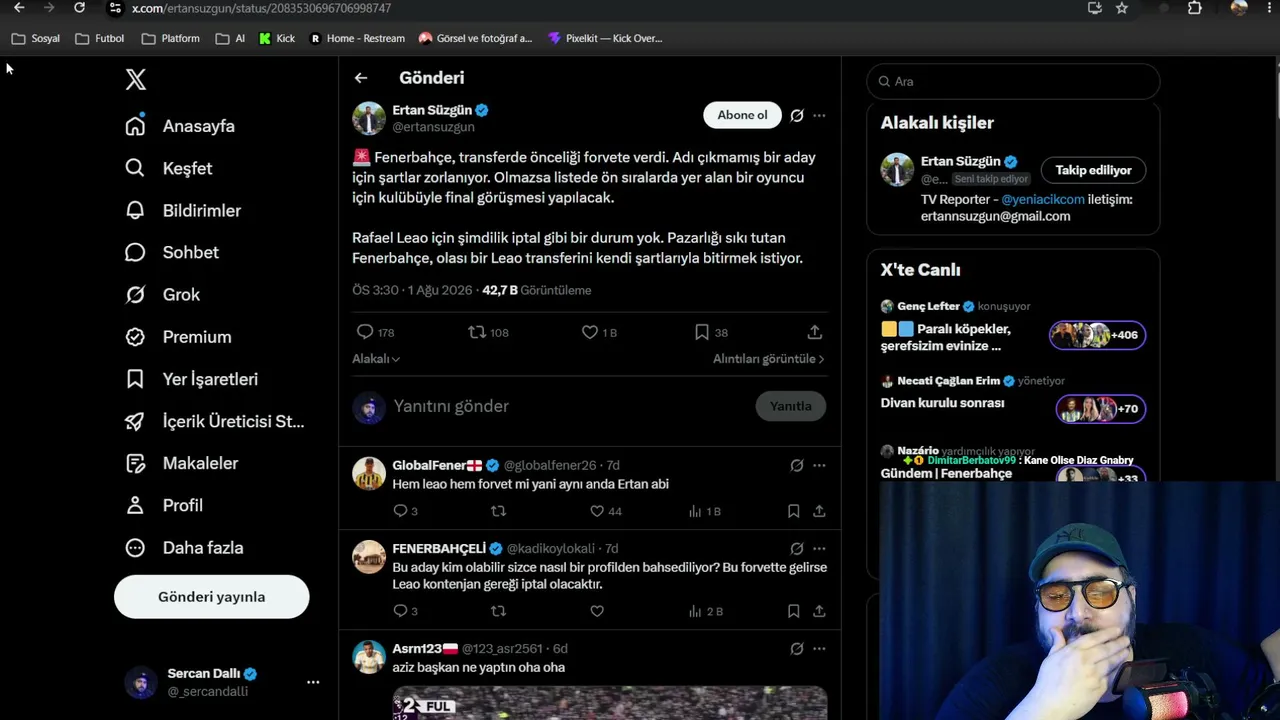Open the Keşfet explore page
The image size is (1280, 720).
click(x=169, y=168)
